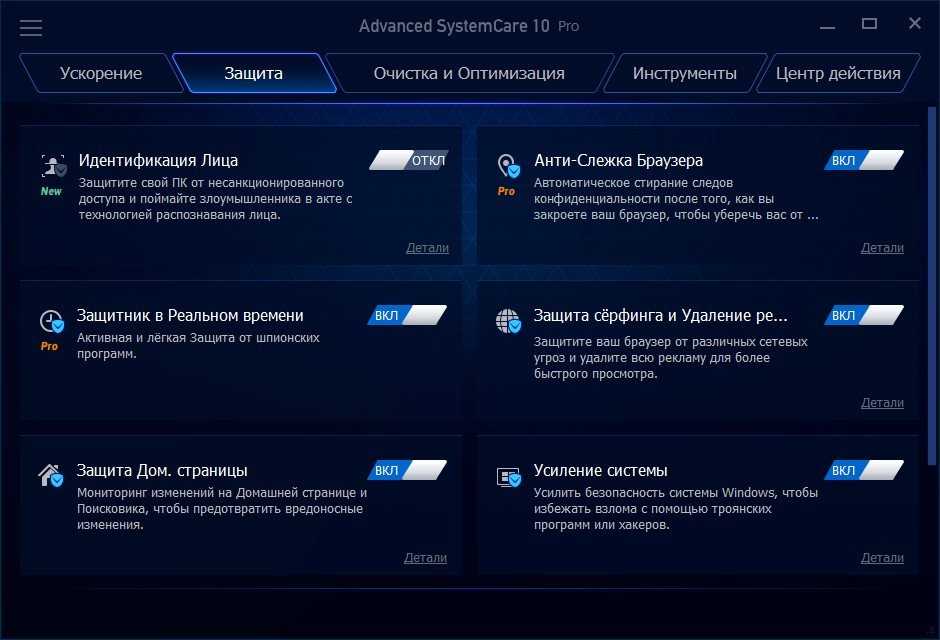
Task: Open Детали for Защита Дом. страницы
Action: (x=426, y=557)
